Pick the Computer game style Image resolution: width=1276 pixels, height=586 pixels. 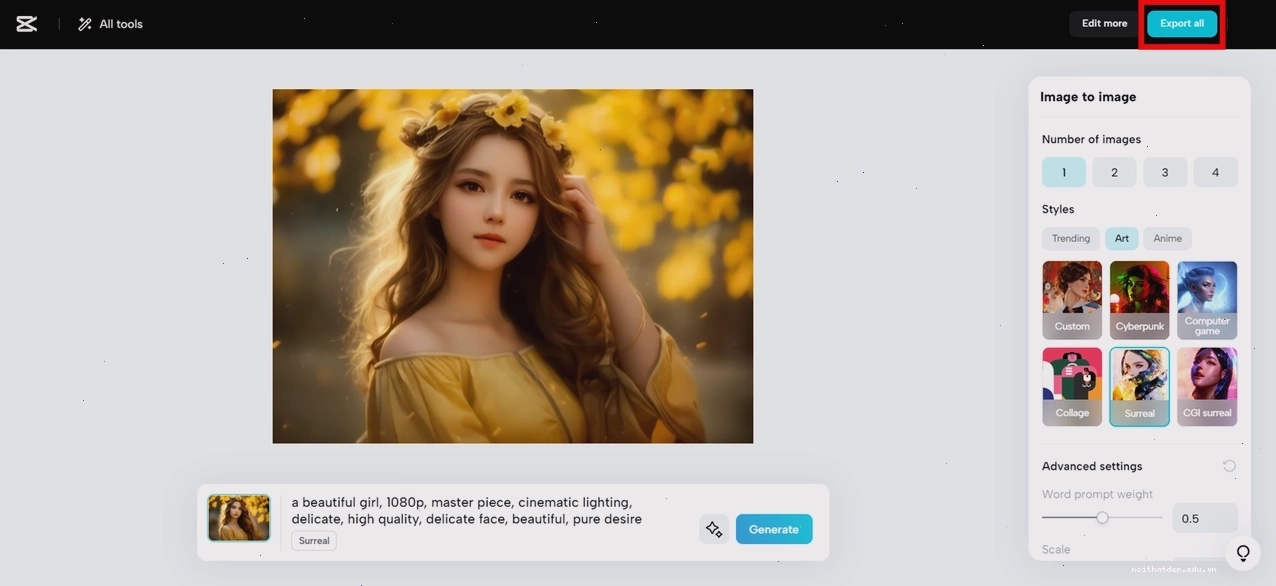coord(1207,300)
